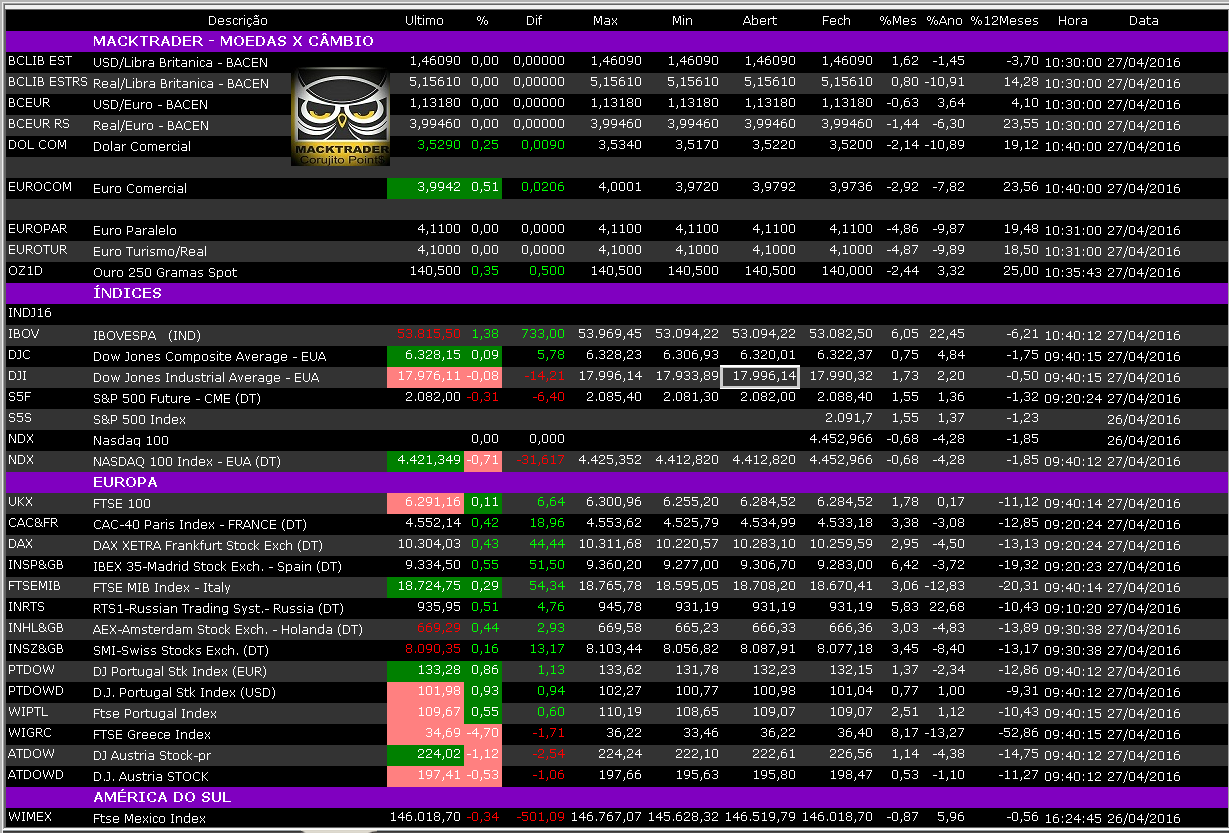This screenshot has height=833, width=1229.
Task: Select FTSE Greece Index percent -4,70
Action: (484, 733)
